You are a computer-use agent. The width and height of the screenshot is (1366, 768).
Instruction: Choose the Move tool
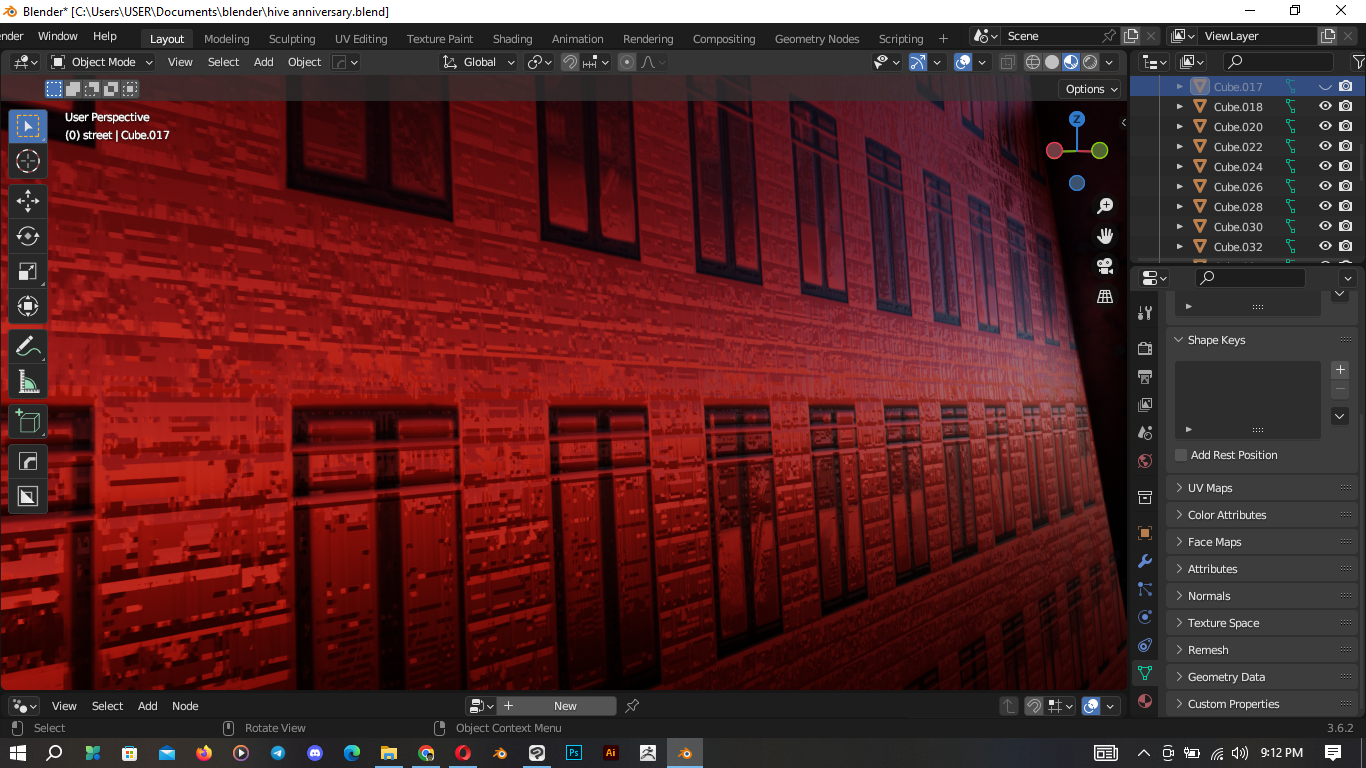point(27,200)
